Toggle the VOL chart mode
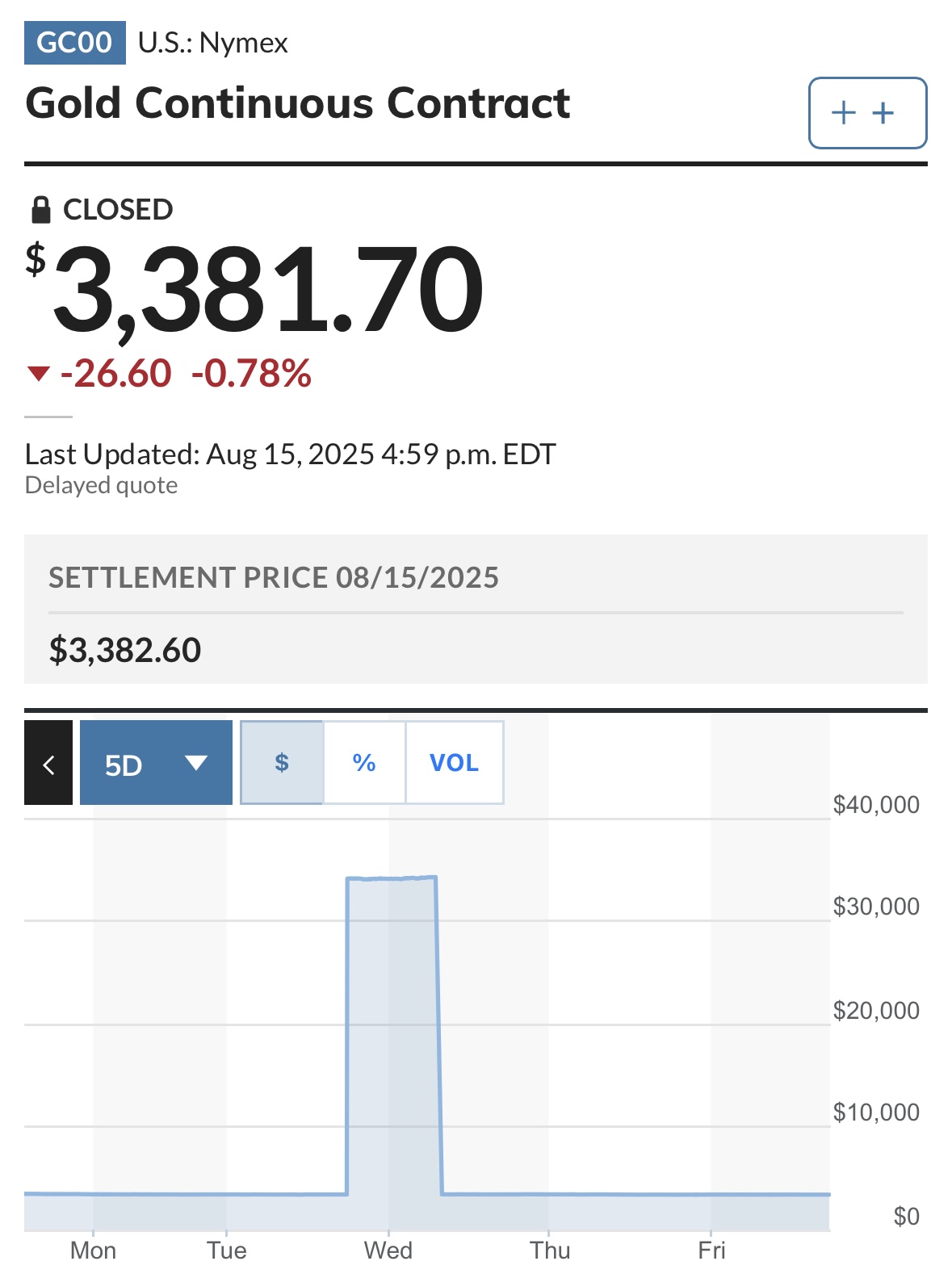The width and height of the screenshot is (952, 1278). [455, 762]
